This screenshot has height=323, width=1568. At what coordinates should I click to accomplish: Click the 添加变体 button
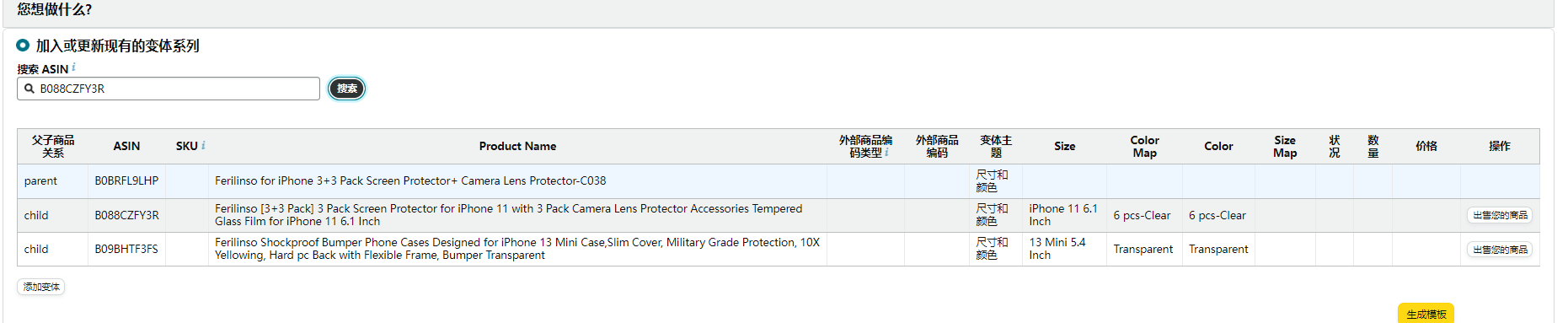[x=41, y=287]
